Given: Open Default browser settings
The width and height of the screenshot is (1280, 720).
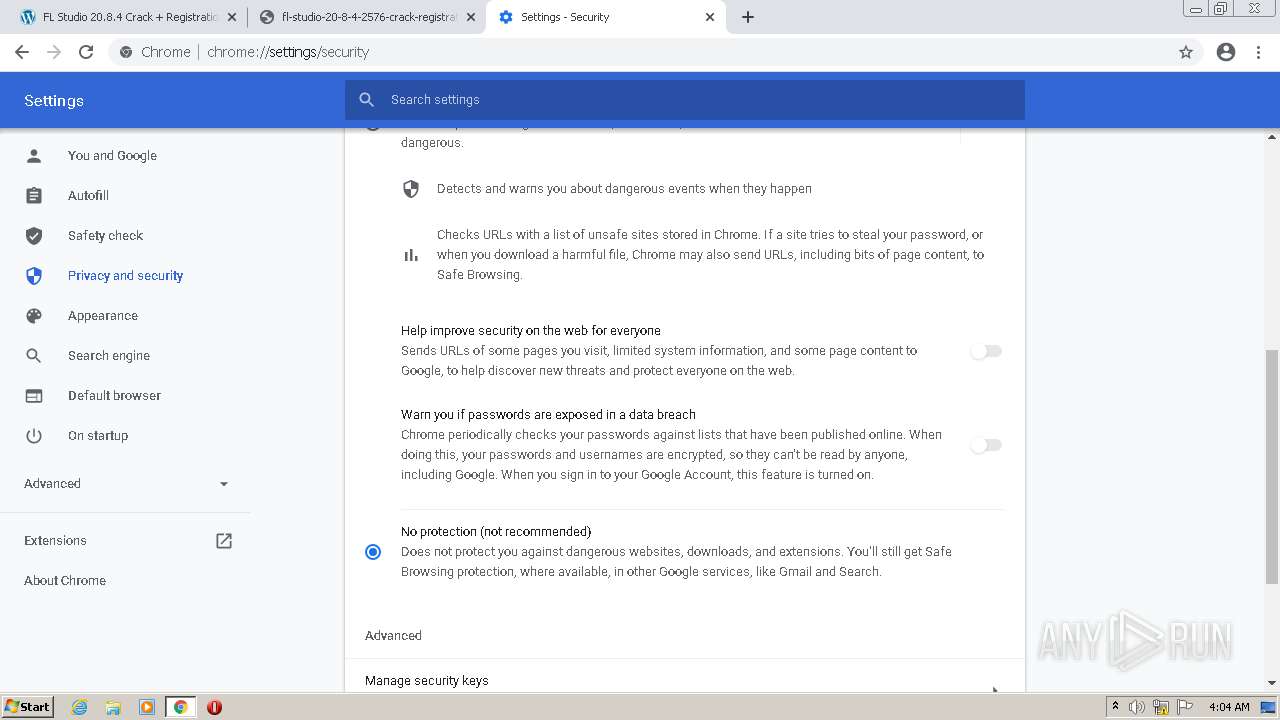Looking at the screenshot, I should point(114,396).
